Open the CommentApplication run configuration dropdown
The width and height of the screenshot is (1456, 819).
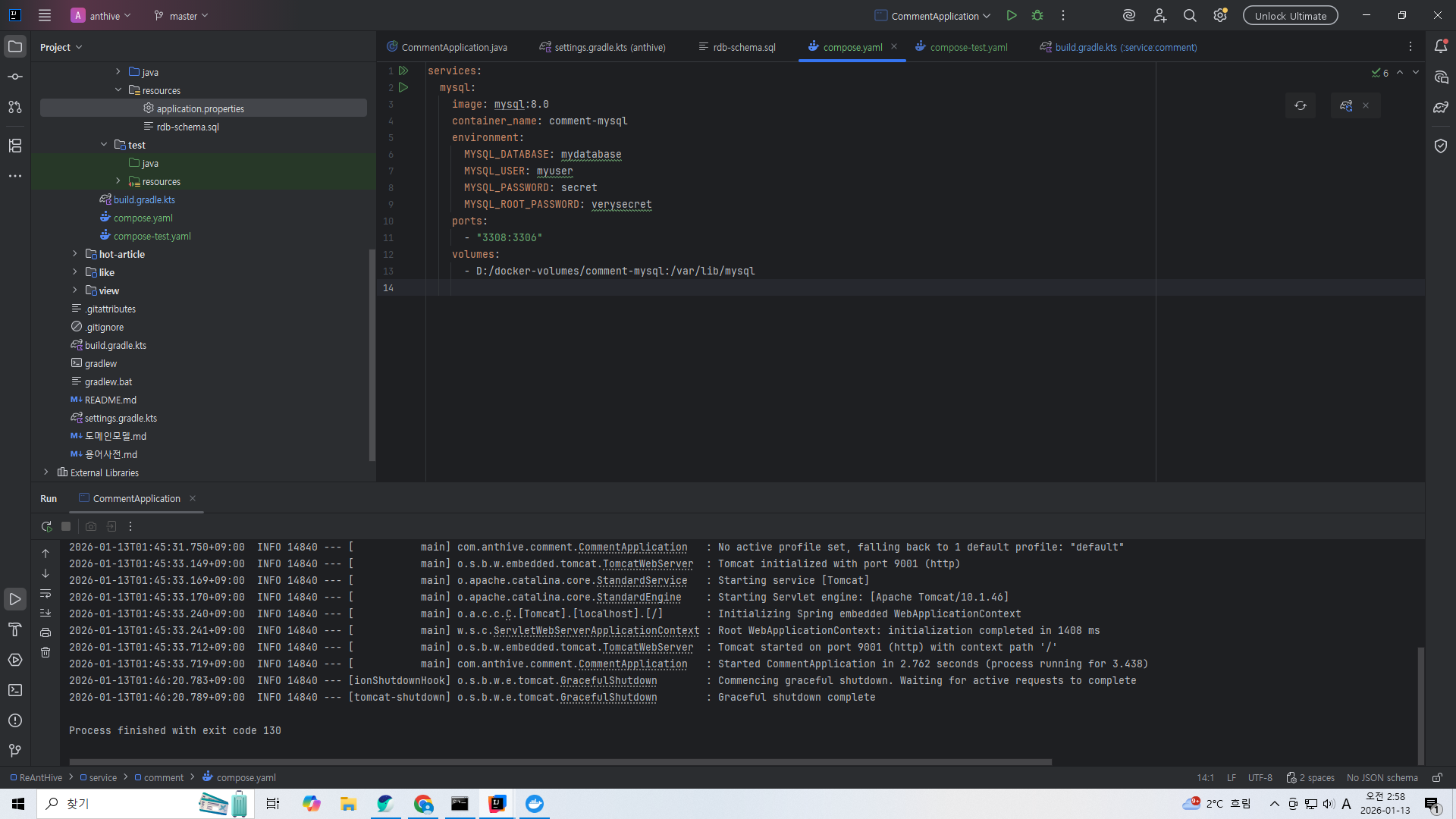934,15
